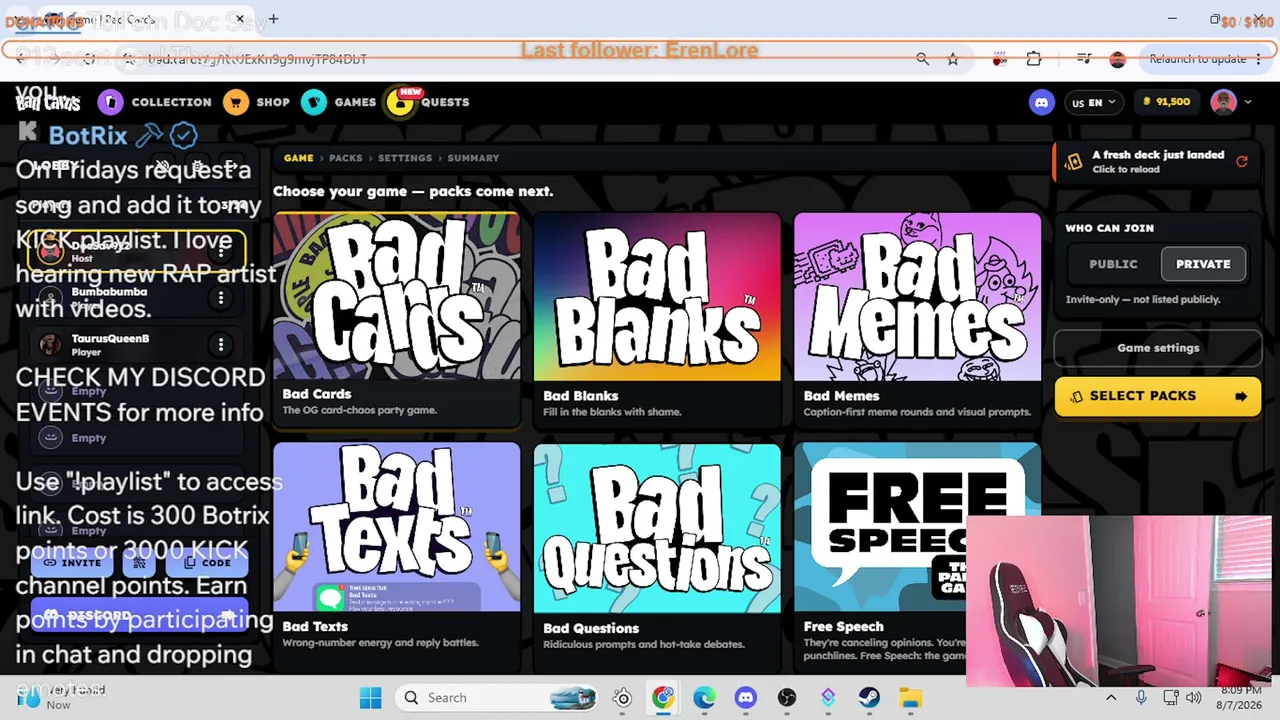This screenshot has width=1280, height=720.
Task: Click the Windows taskbar Search box
Action: 497,697
